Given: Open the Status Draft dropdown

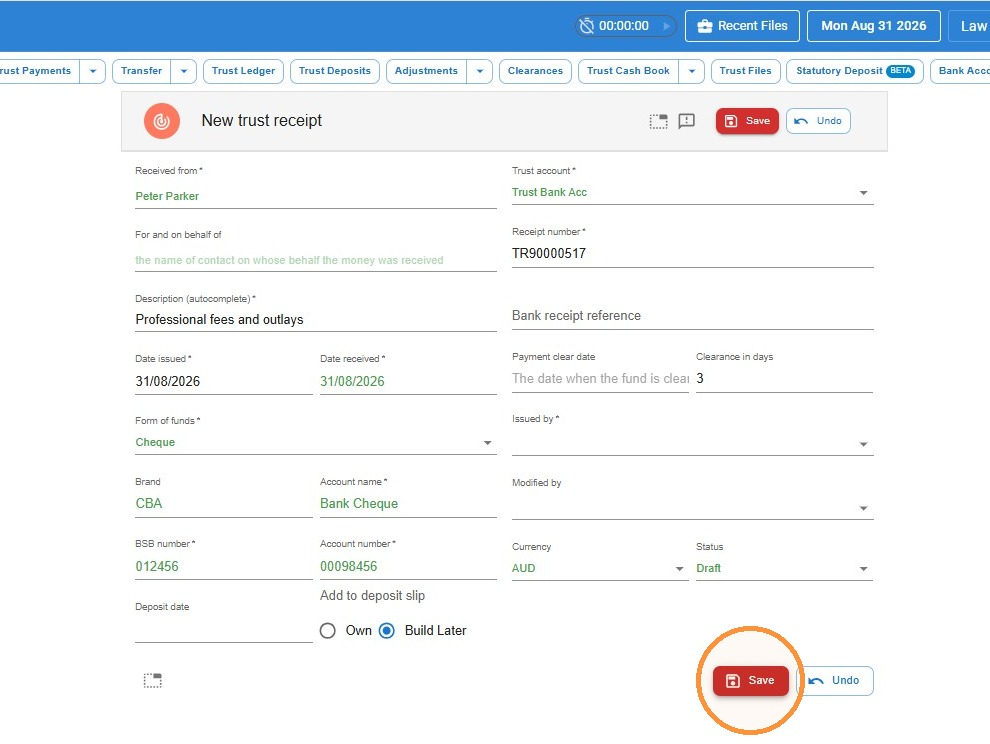Looking at the screenshot, I should (784, 568).
